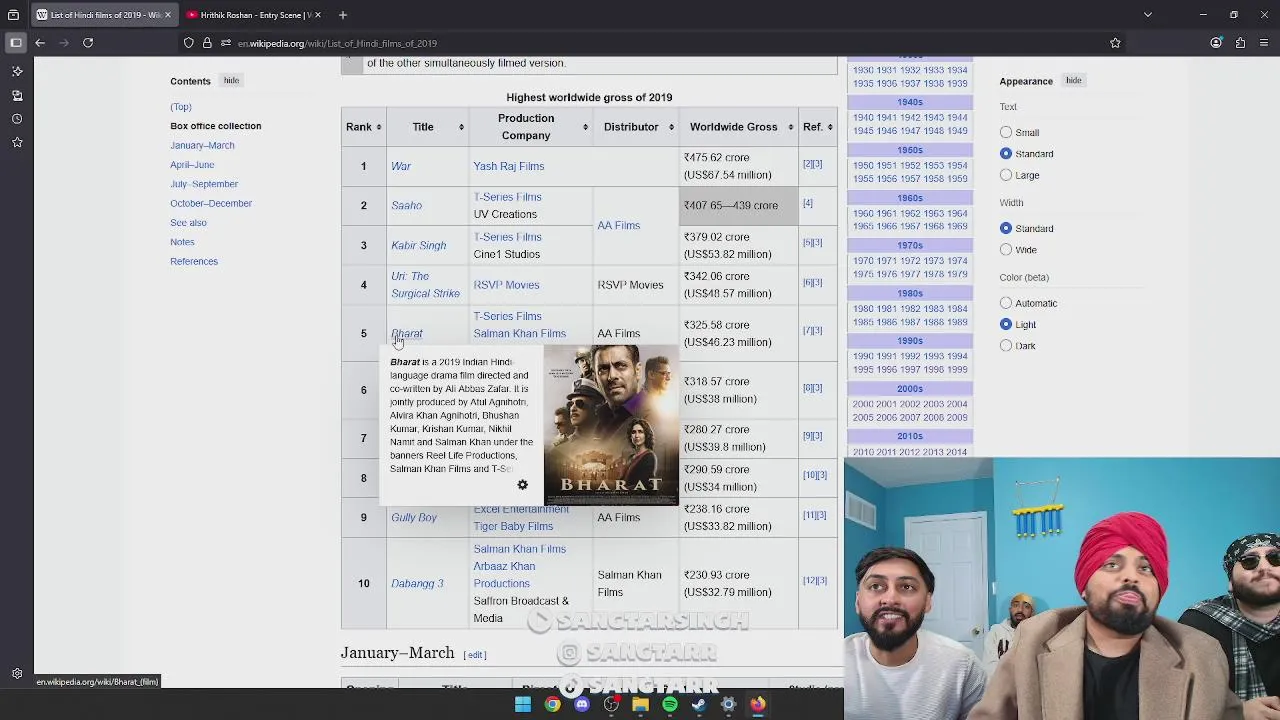
Task: Click the site security padlock icon
Action: point(207,43)
